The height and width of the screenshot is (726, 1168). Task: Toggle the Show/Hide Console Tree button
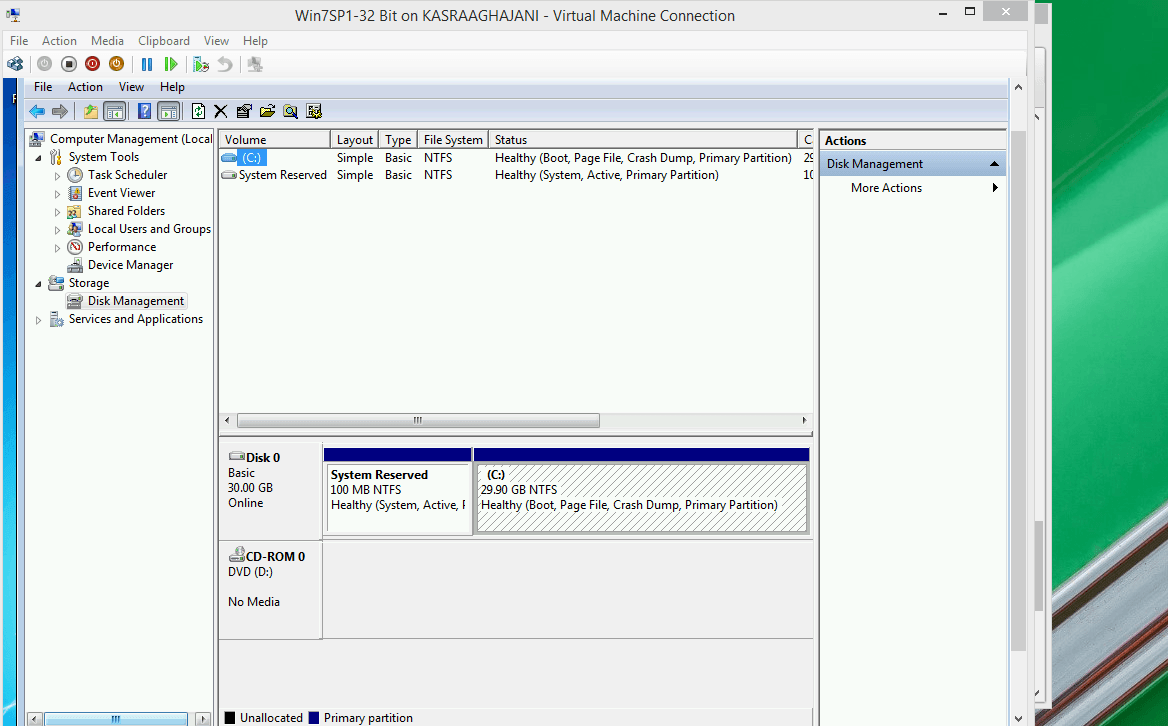point(115,111)
